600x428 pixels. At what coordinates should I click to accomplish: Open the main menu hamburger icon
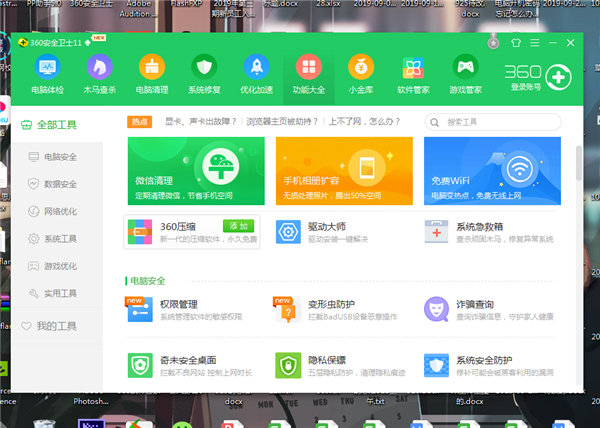point(535,43)
